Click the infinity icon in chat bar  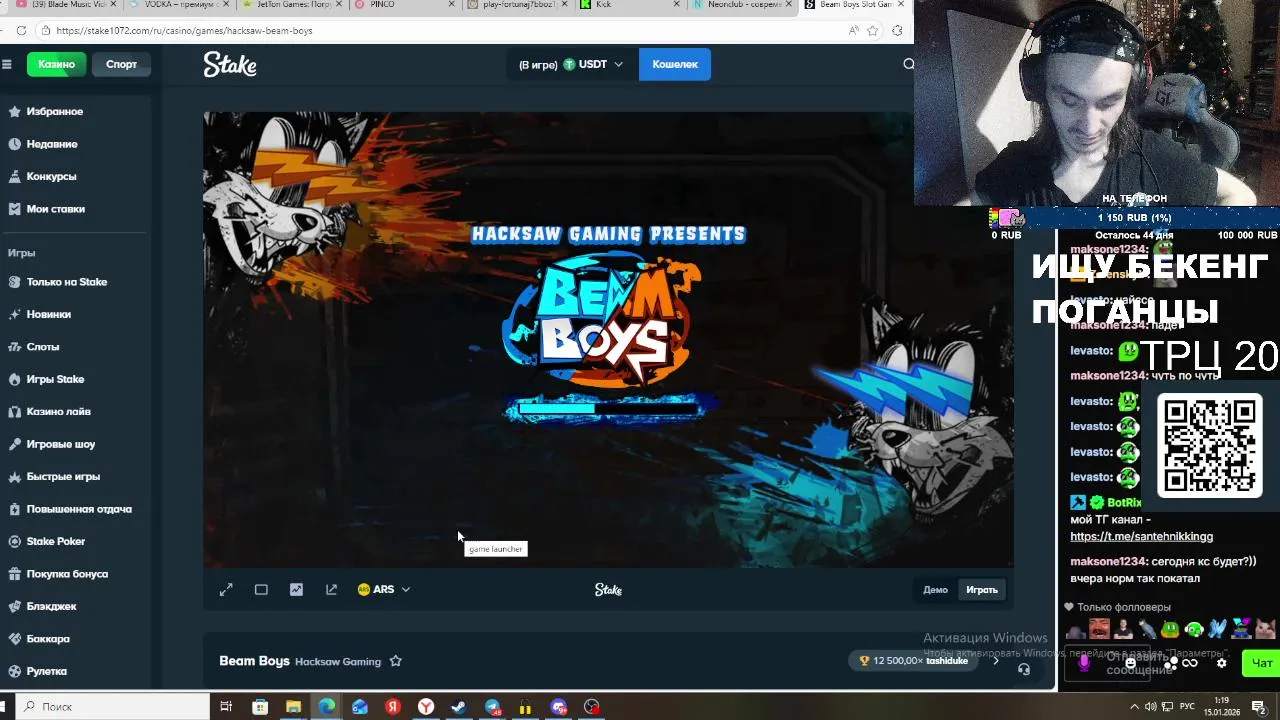(1190, 663)
